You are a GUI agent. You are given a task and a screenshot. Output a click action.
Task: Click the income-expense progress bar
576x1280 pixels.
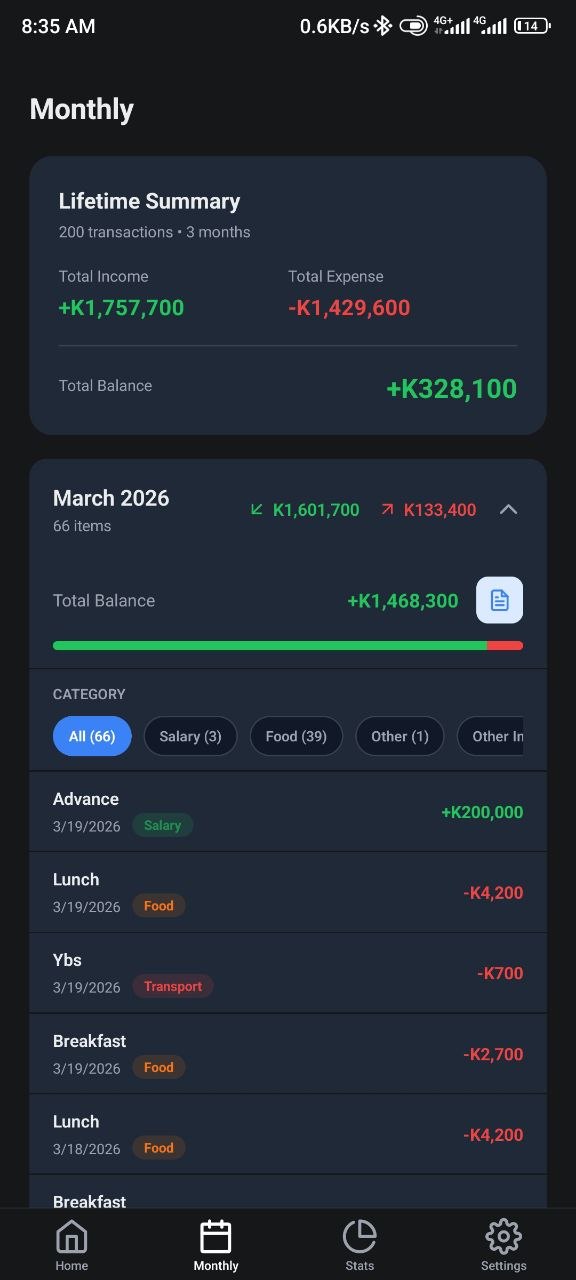(x=288, y=645)
